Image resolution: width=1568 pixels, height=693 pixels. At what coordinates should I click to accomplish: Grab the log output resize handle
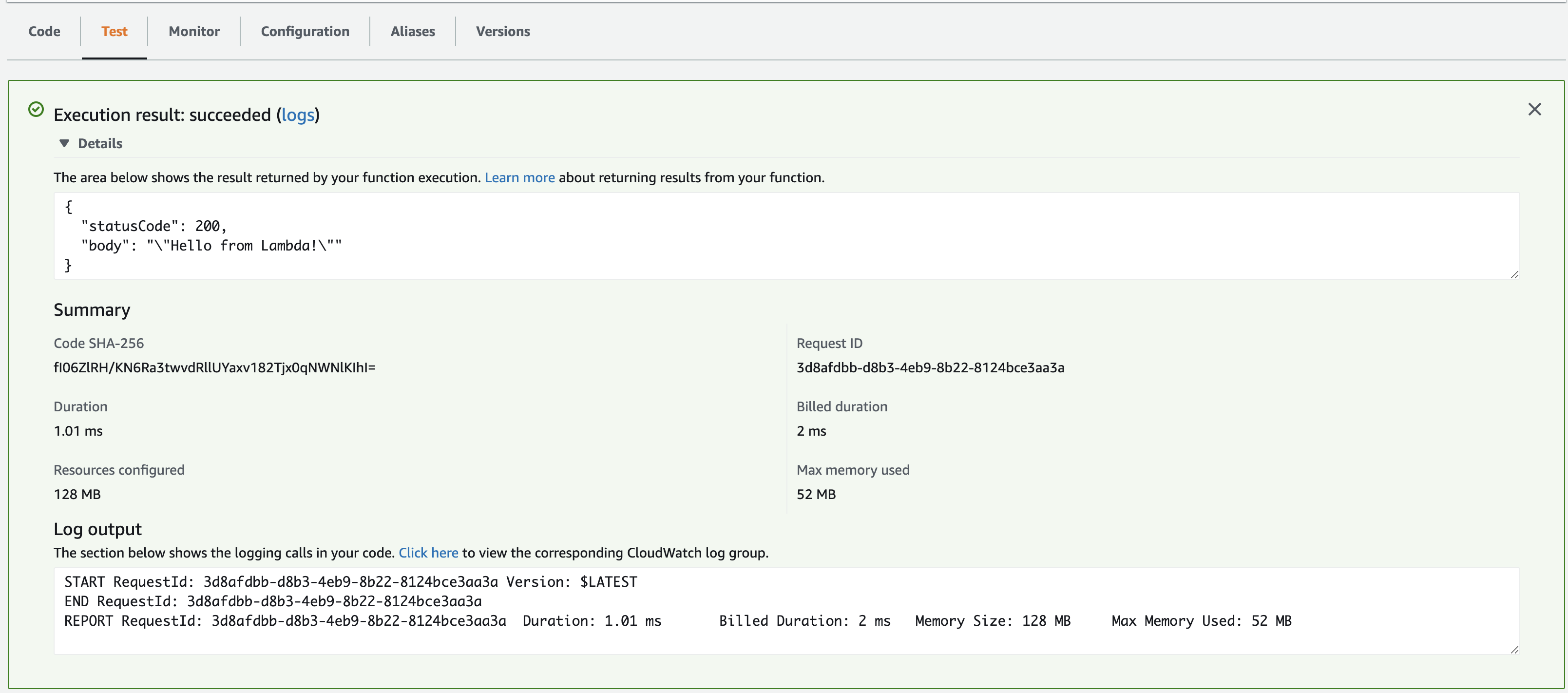pos(1514,650)
